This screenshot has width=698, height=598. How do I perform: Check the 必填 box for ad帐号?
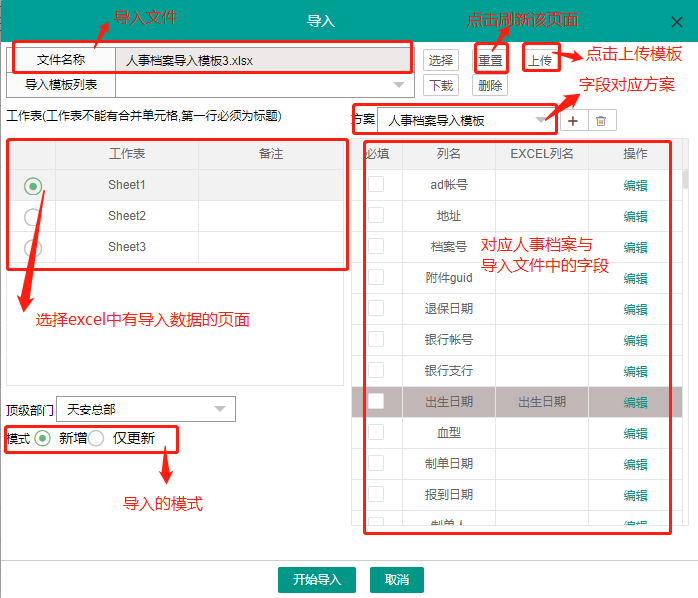(x=376, y=185)
